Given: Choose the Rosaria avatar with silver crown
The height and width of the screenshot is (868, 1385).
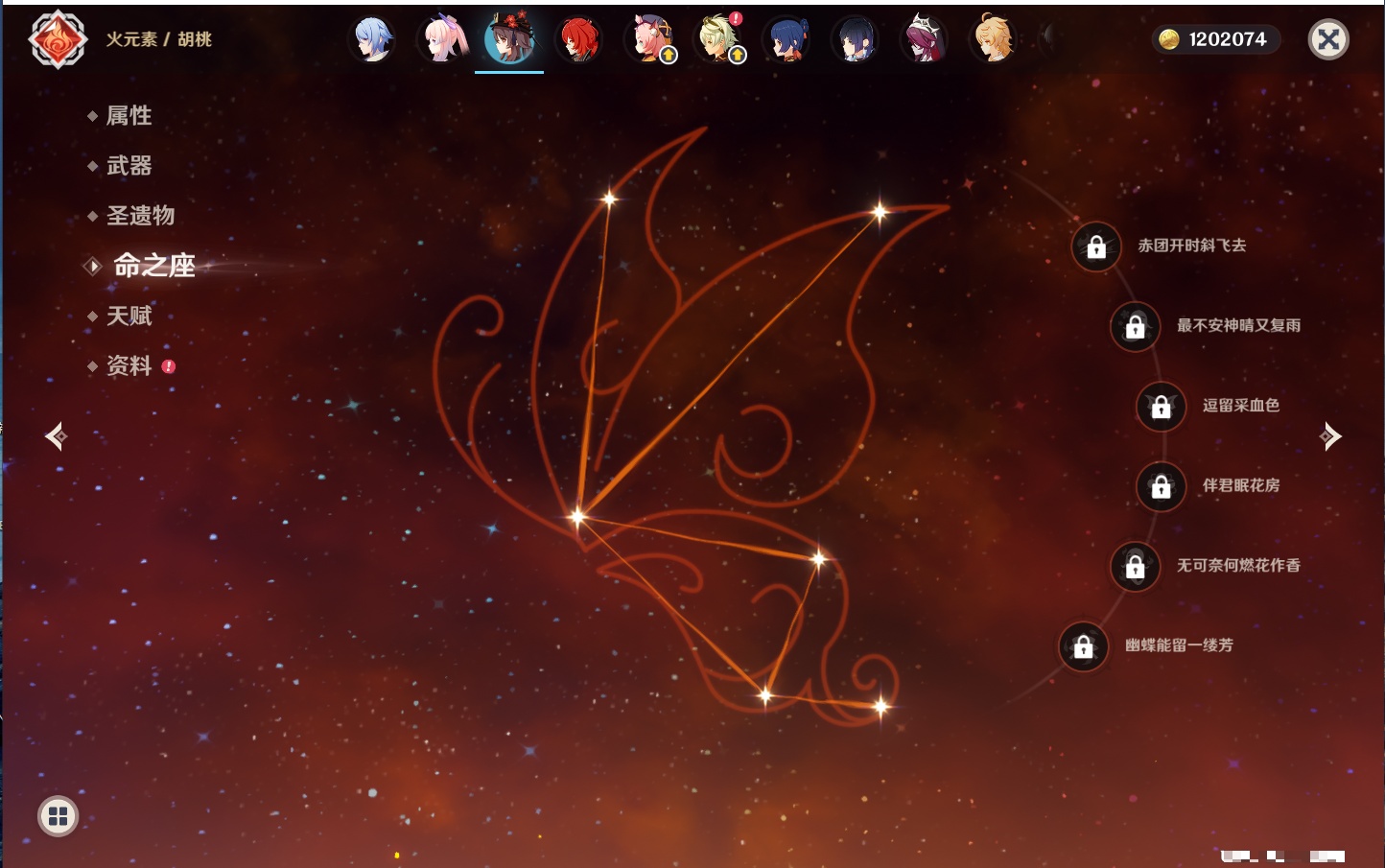Looking at the screenshot, I should pos(924,40).
